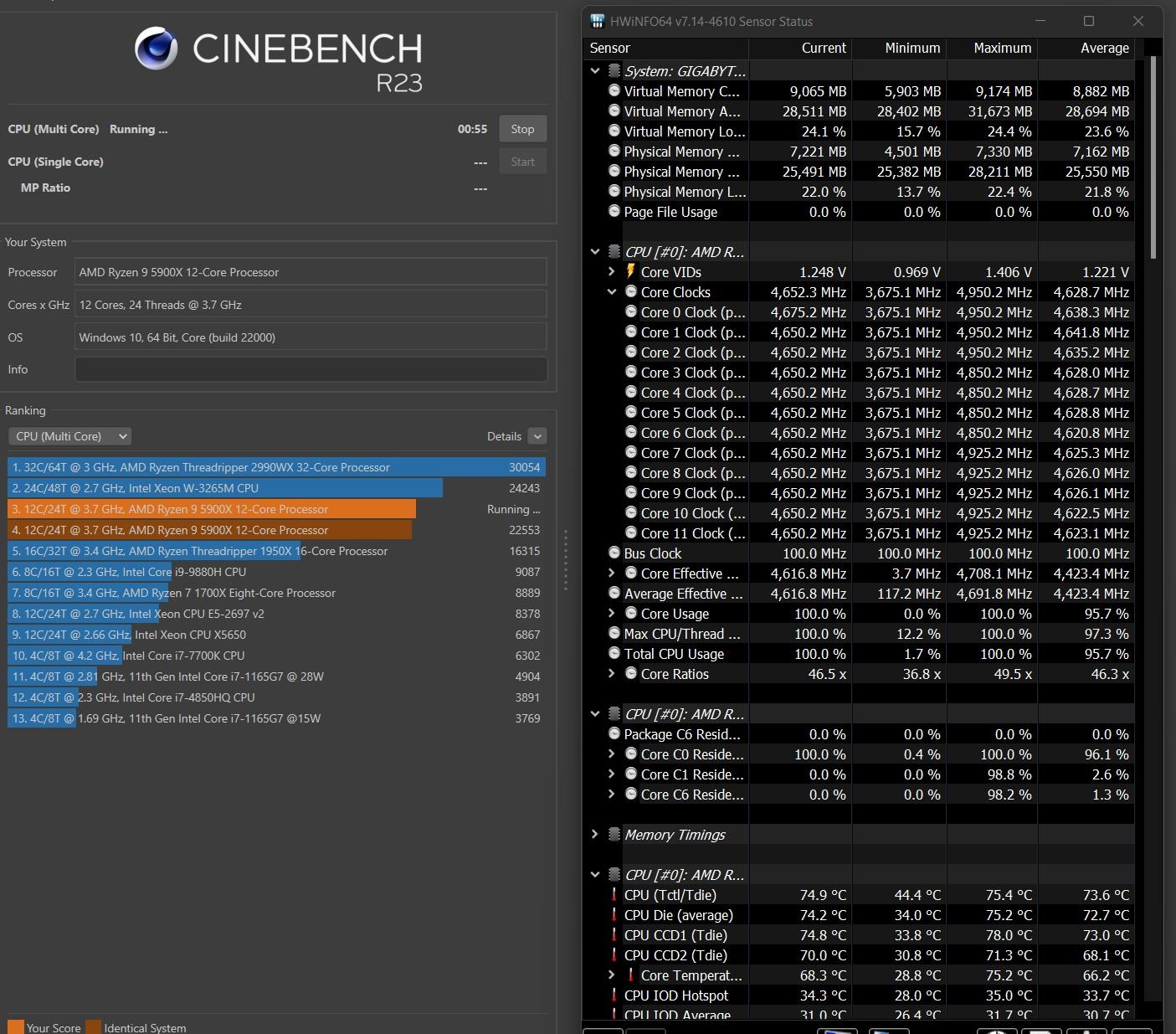The width and height of the screenshot is (1176, 1034).
Task: Click the Core VIDs lightning bolt icon
Action: pos(630,271)
